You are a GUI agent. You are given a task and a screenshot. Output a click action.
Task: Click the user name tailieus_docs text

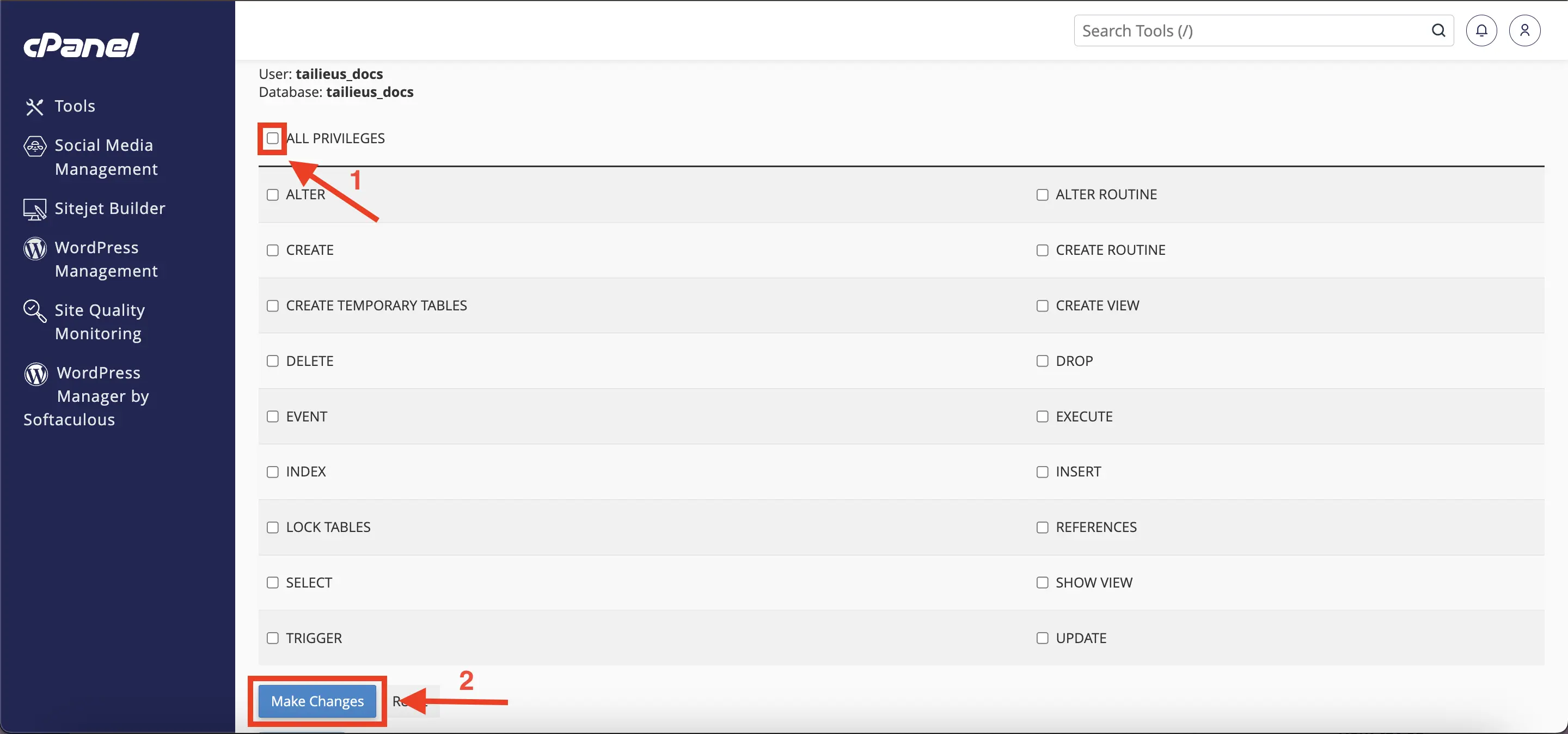[339, 74]
